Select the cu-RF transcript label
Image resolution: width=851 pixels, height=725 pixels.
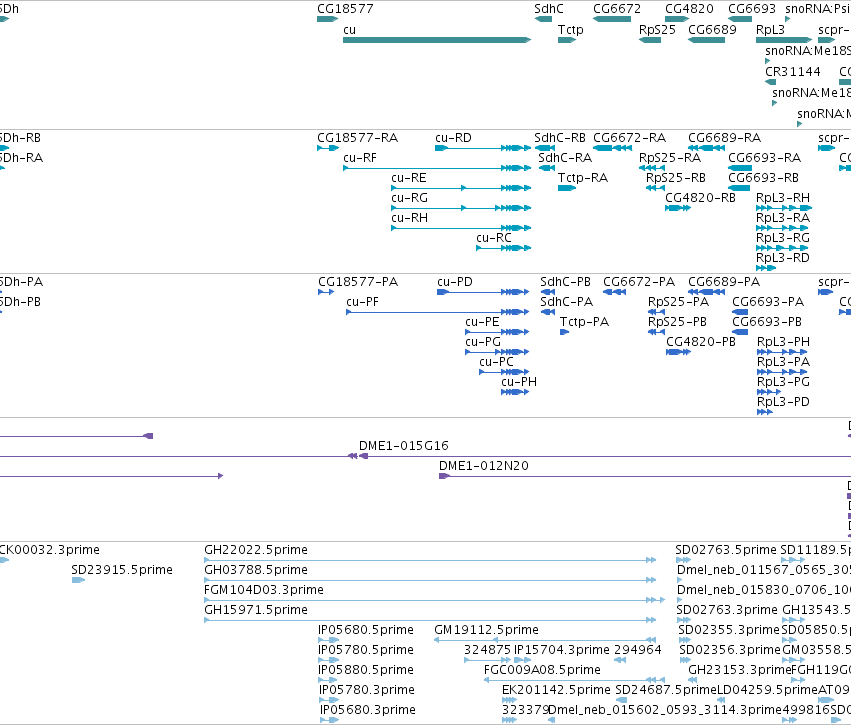pyautogui.click(x=360, y=158)
